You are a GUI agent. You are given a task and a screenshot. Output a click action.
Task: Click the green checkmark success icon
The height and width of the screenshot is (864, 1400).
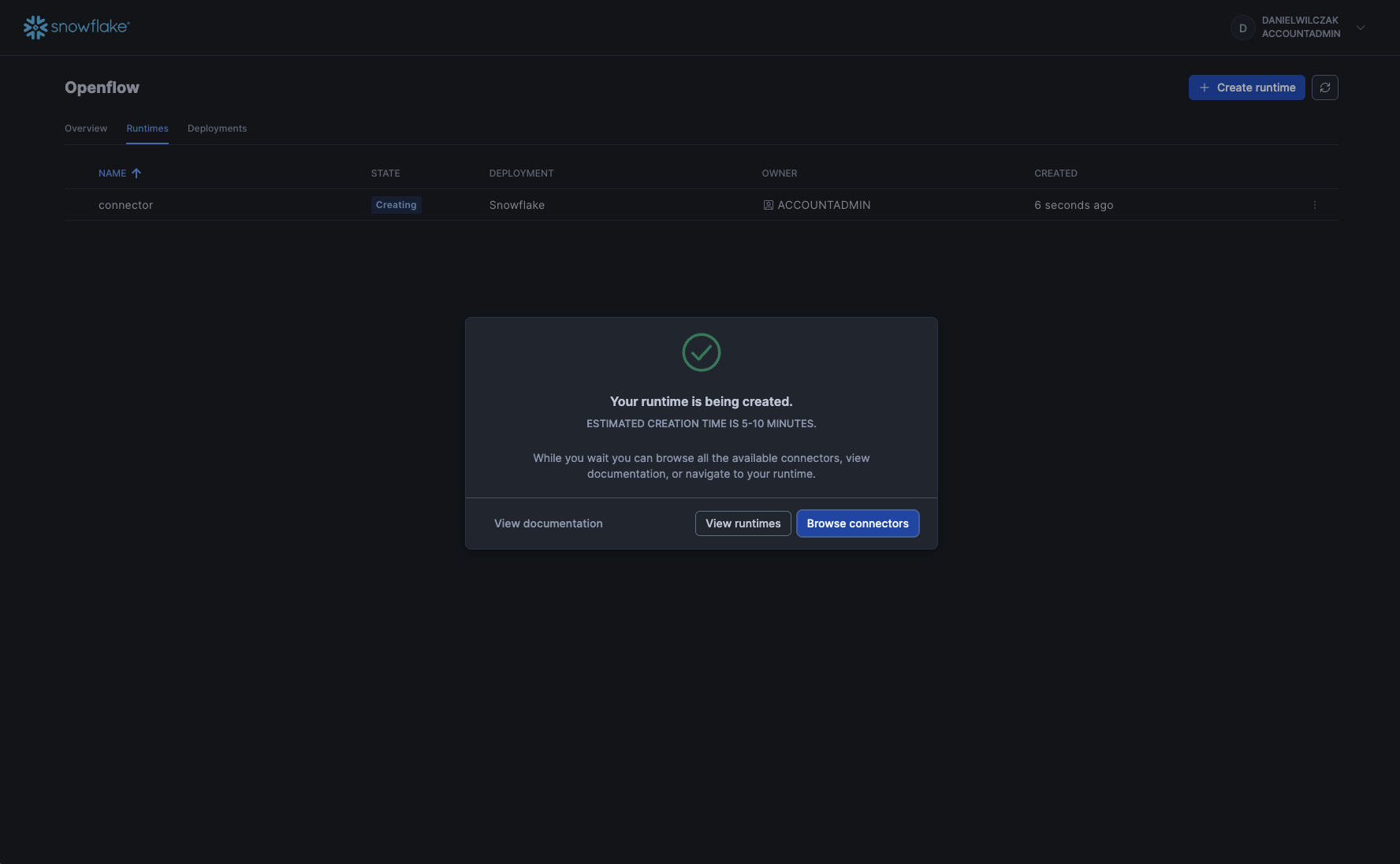[701, 352]
